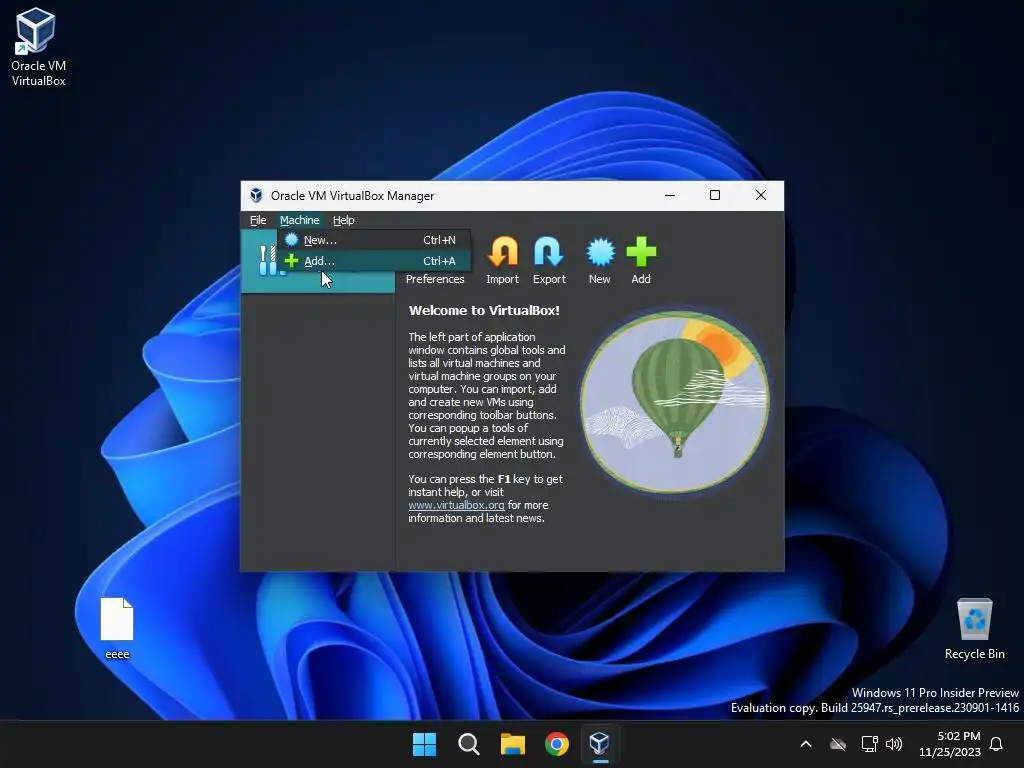Screen dimensions: 1024x768
Task: Follow the www.virtualbox.org link
Action: coord(456,505)
